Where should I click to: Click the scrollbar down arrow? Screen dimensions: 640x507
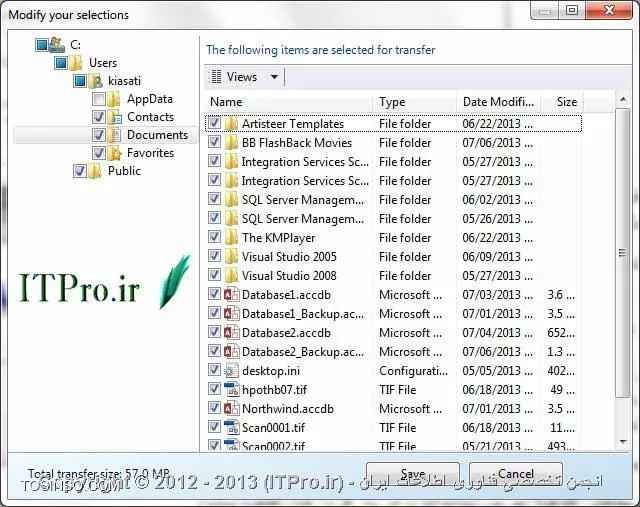click(622, 442)
